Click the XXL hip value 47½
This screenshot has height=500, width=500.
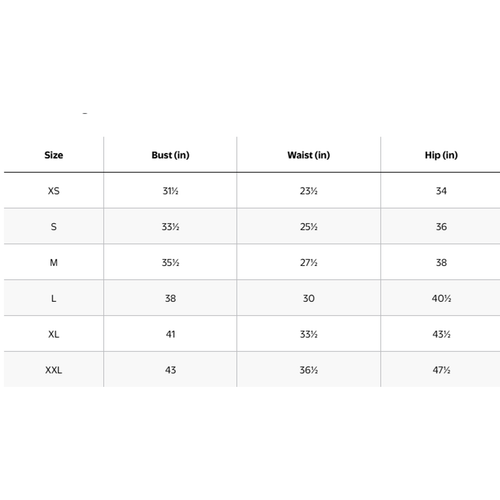click(441, 370)
